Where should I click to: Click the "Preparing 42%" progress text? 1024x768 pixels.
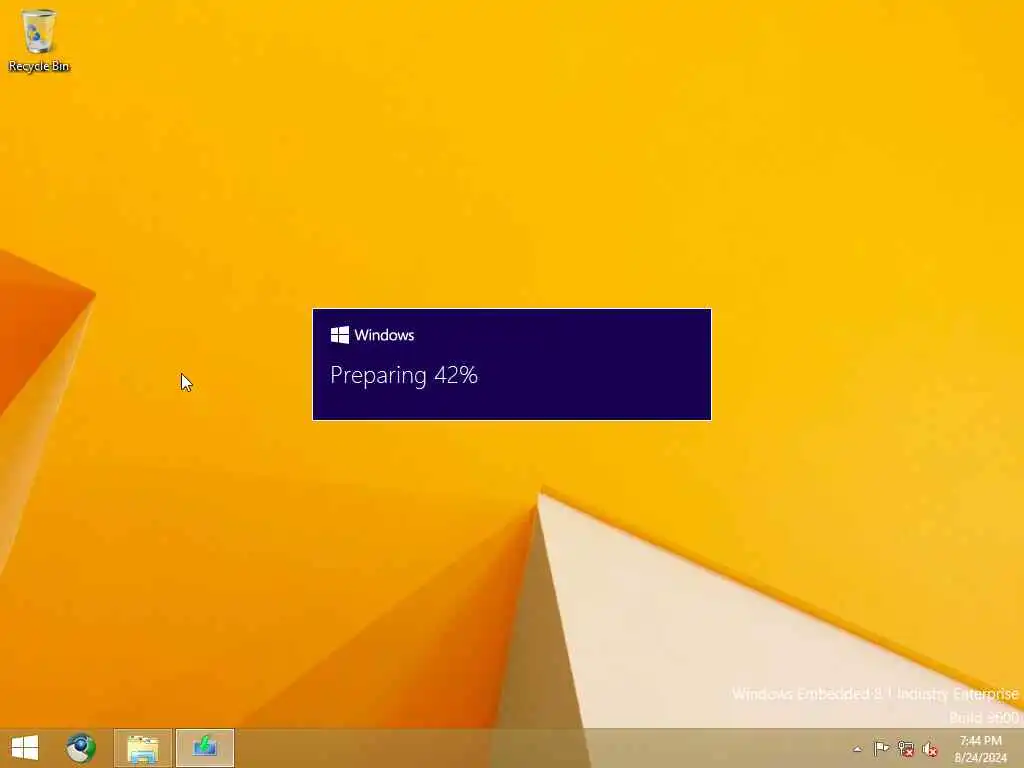point(404,376)
